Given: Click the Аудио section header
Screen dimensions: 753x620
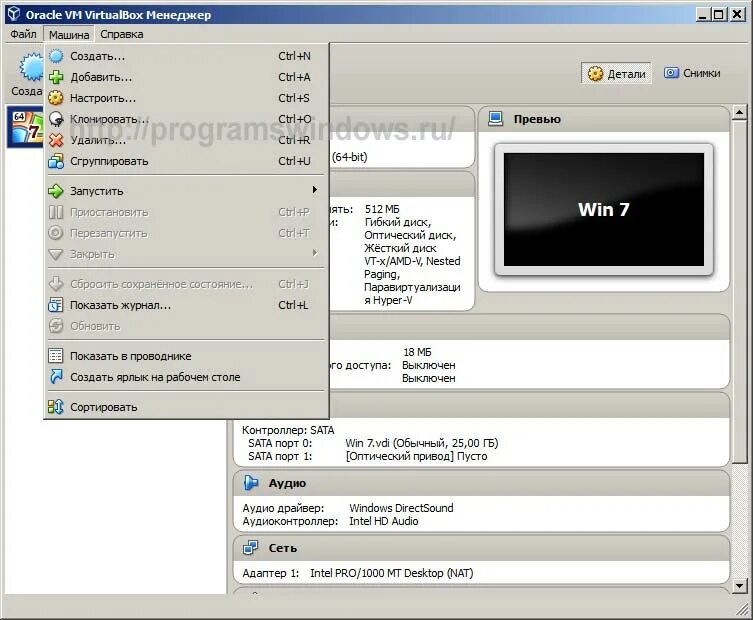Looking at the screenshot, I should tap(481, 483).
